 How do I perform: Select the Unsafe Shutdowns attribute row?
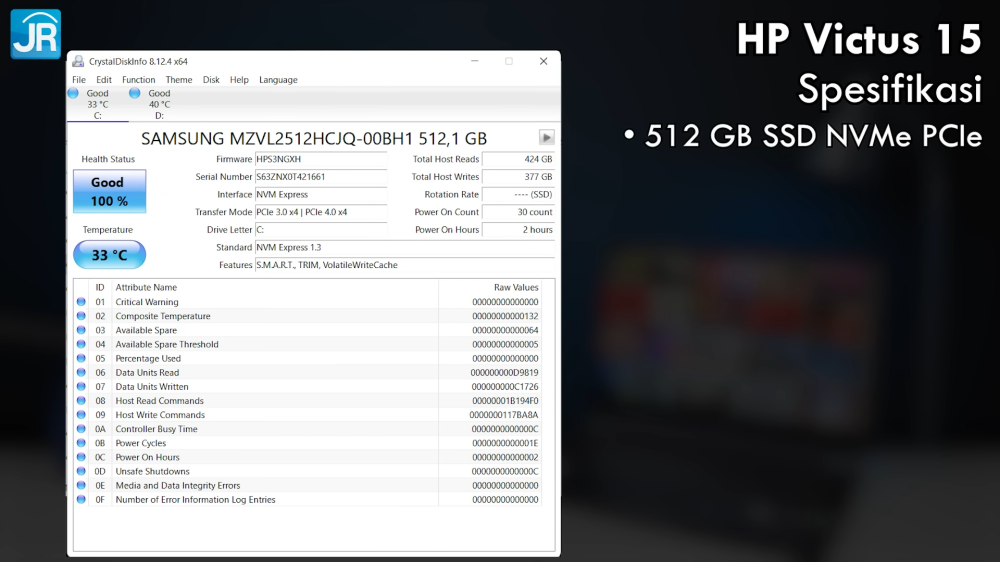[152, 471]
